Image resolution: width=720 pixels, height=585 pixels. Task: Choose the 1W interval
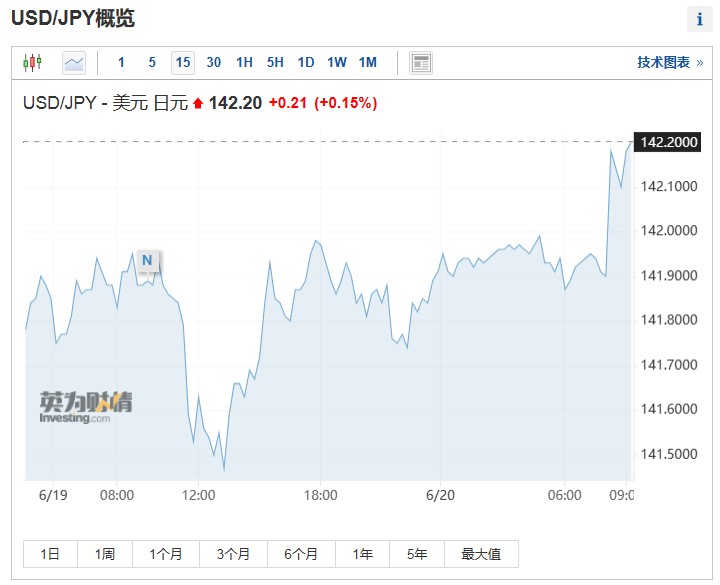337,62
